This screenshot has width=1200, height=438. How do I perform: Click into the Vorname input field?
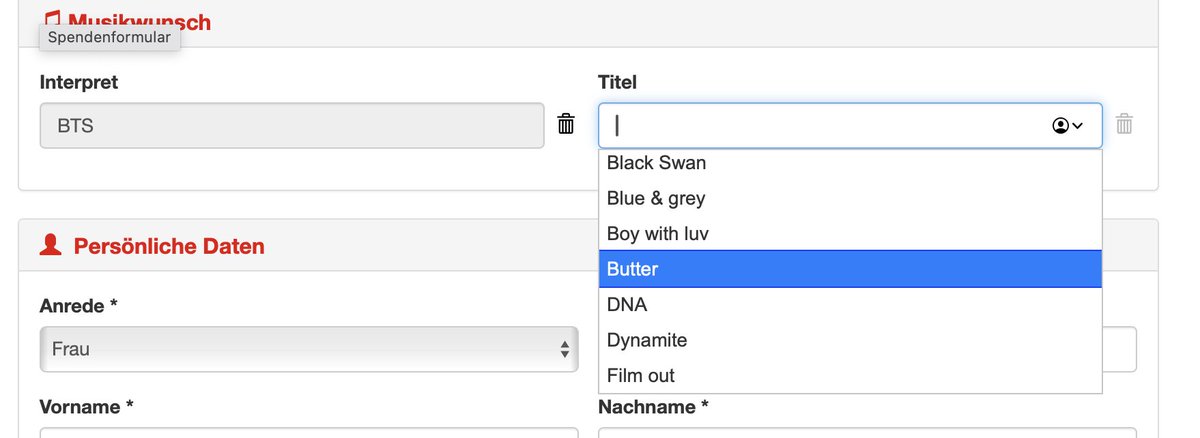(309, 433)
